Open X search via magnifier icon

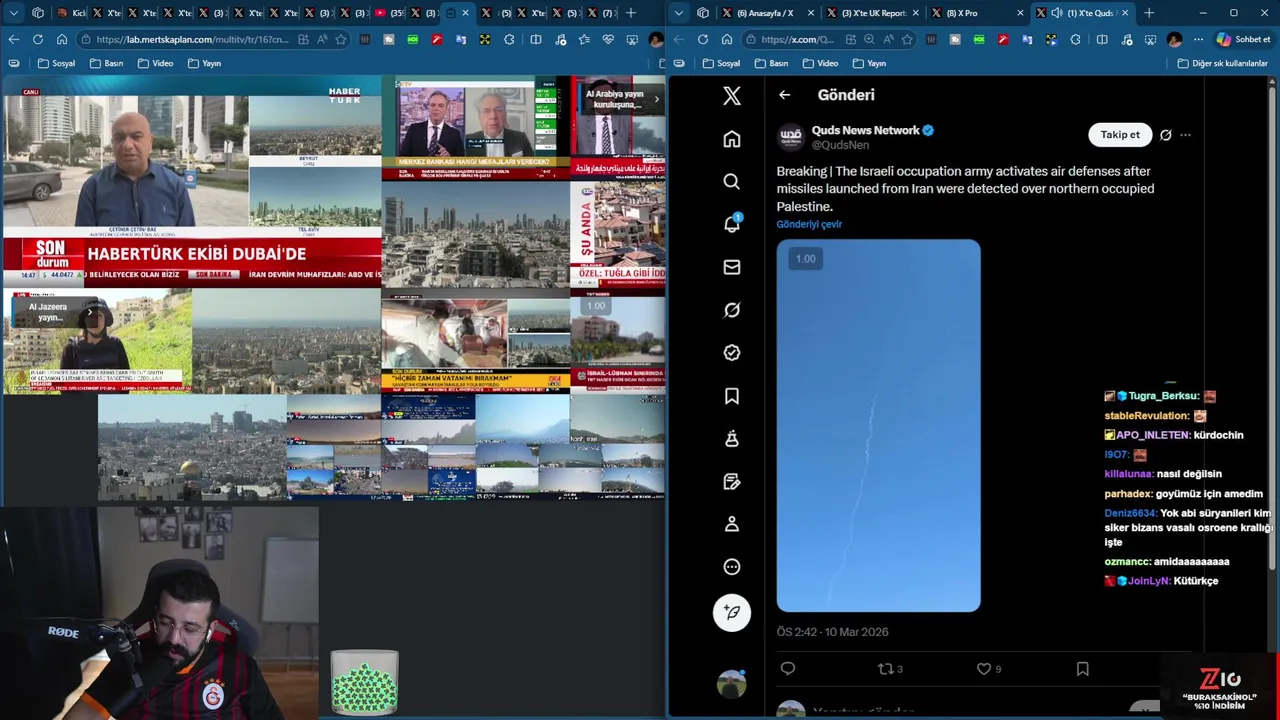(732, 182)
